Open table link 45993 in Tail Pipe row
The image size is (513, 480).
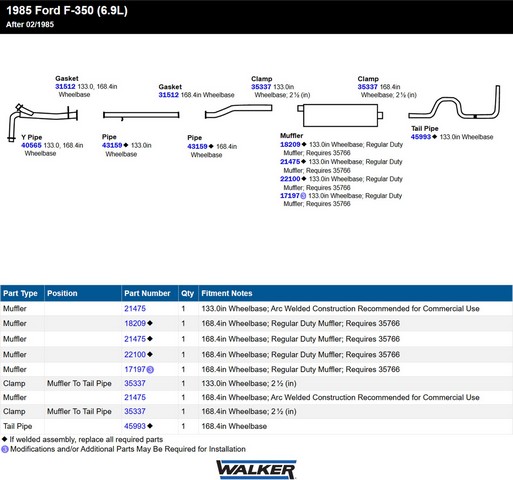(x=135, y=426)
